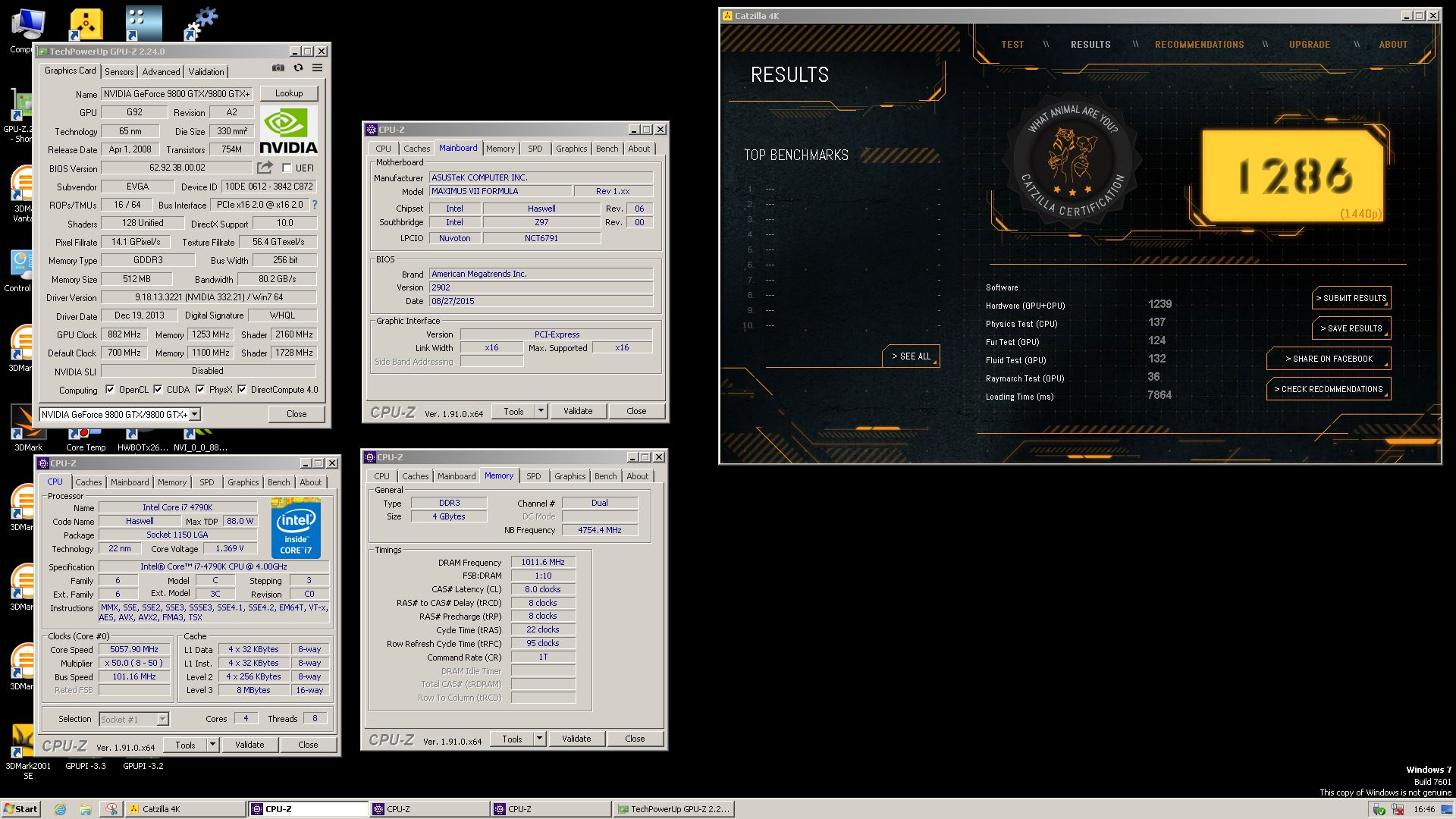1456x819 pixels.
Task: Open the Validation tab in GPU-Z
Action: [x=206, y=72]
